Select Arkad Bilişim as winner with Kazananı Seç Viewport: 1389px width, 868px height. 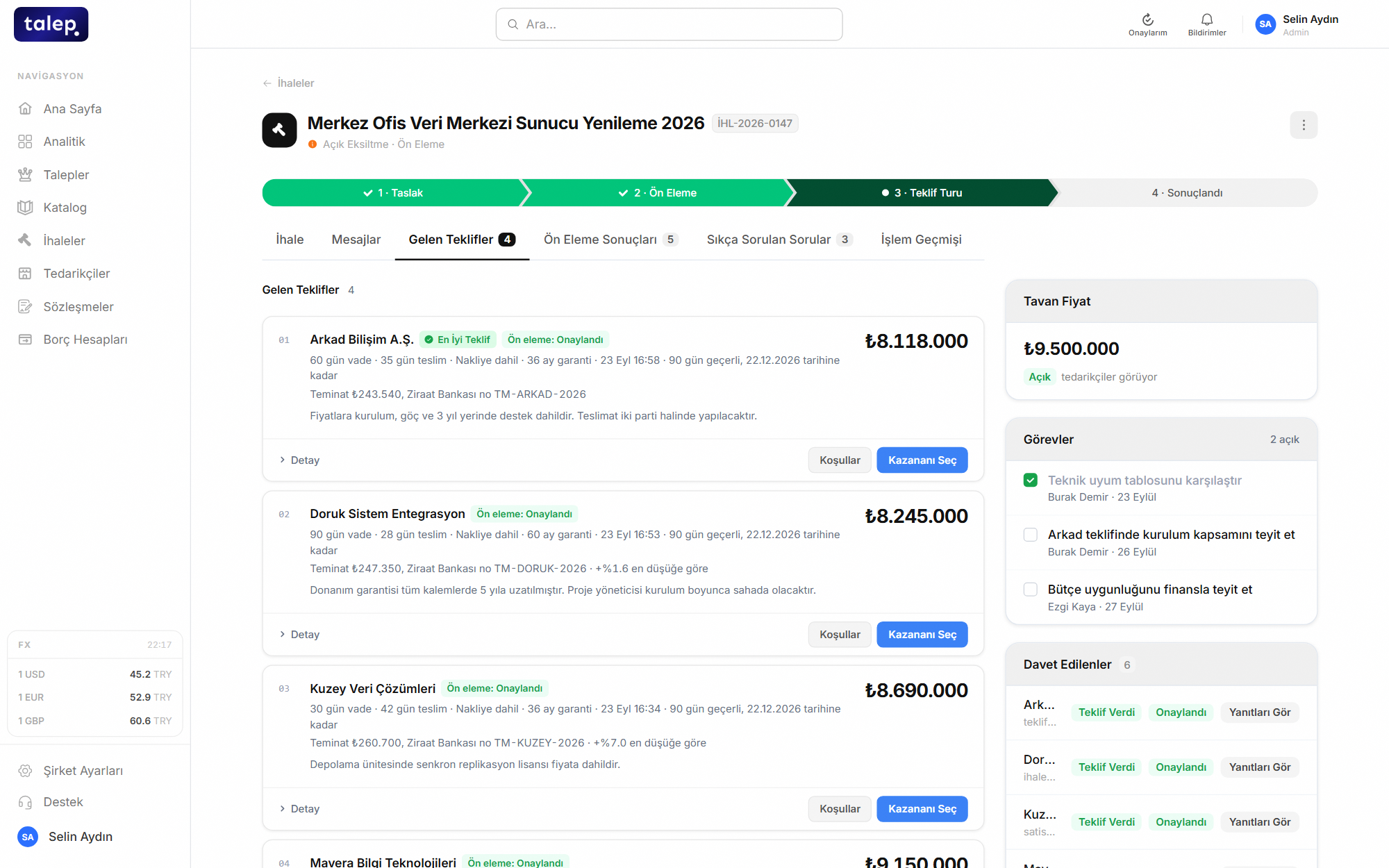click(x=922, y=460)
